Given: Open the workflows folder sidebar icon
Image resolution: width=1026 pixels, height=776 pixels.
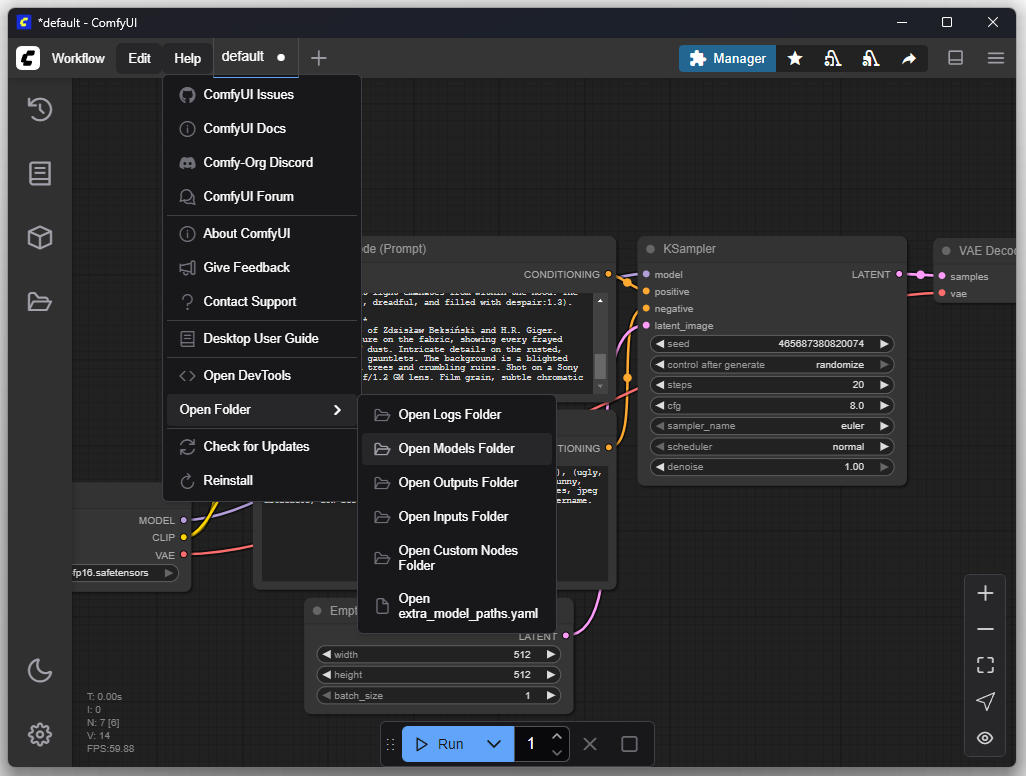Looking at the screenshot, I should click(39, 301).
